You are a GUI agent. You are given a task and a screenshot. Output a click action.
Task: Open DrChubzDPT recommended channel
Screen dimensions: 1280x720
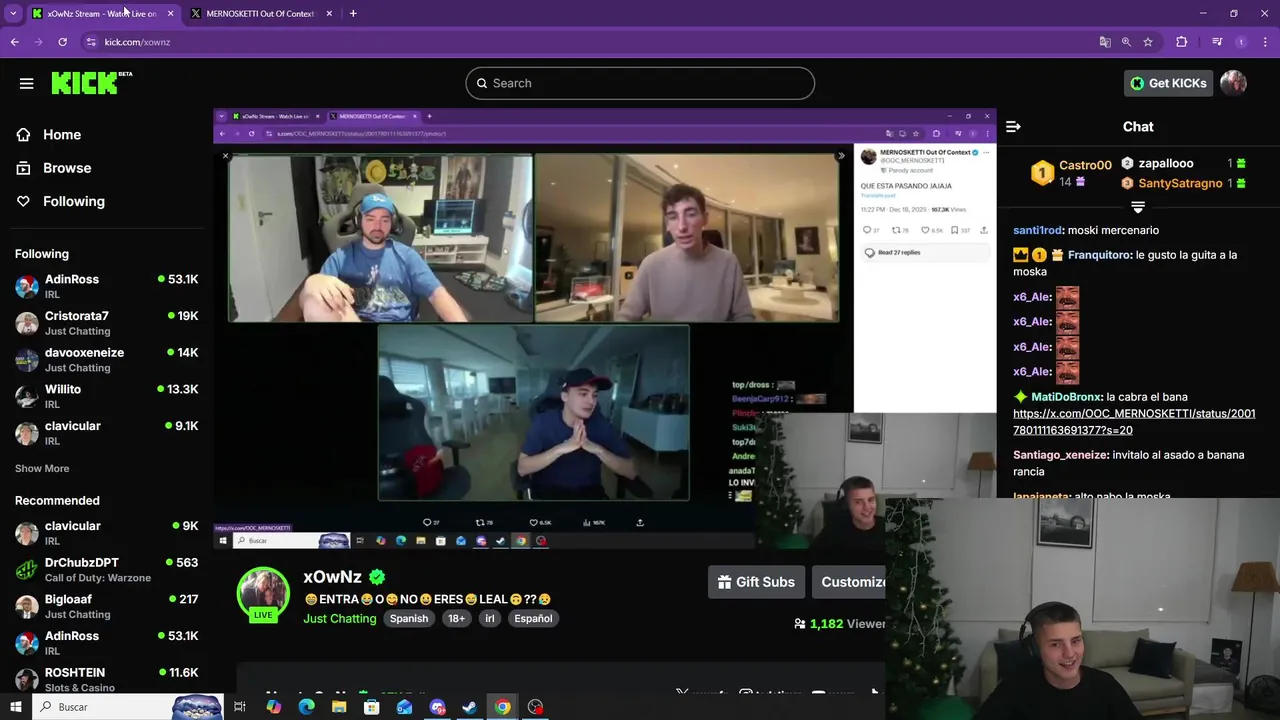pyautogui.click(x=106, y=570)
